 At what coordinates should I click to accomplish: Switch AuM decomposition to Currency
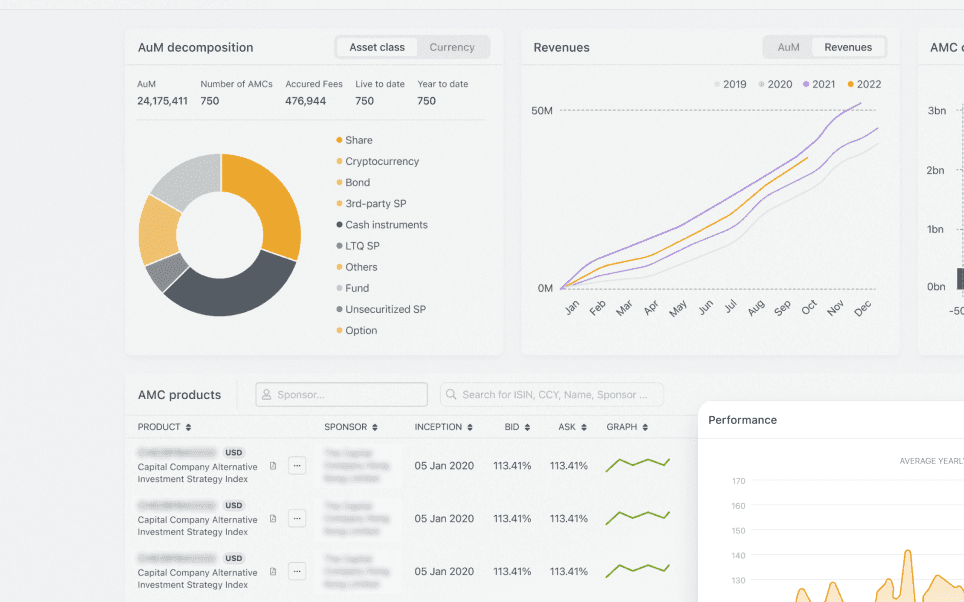pyautogui.click(x=452, y=47)
